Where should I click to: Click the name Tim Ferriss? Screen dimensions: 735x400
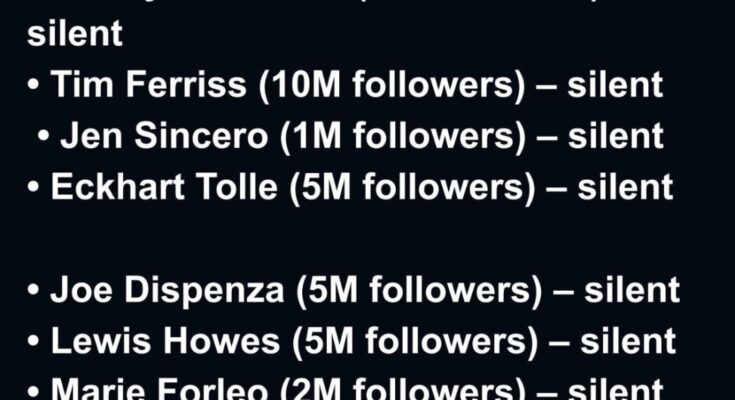(148, 85)
